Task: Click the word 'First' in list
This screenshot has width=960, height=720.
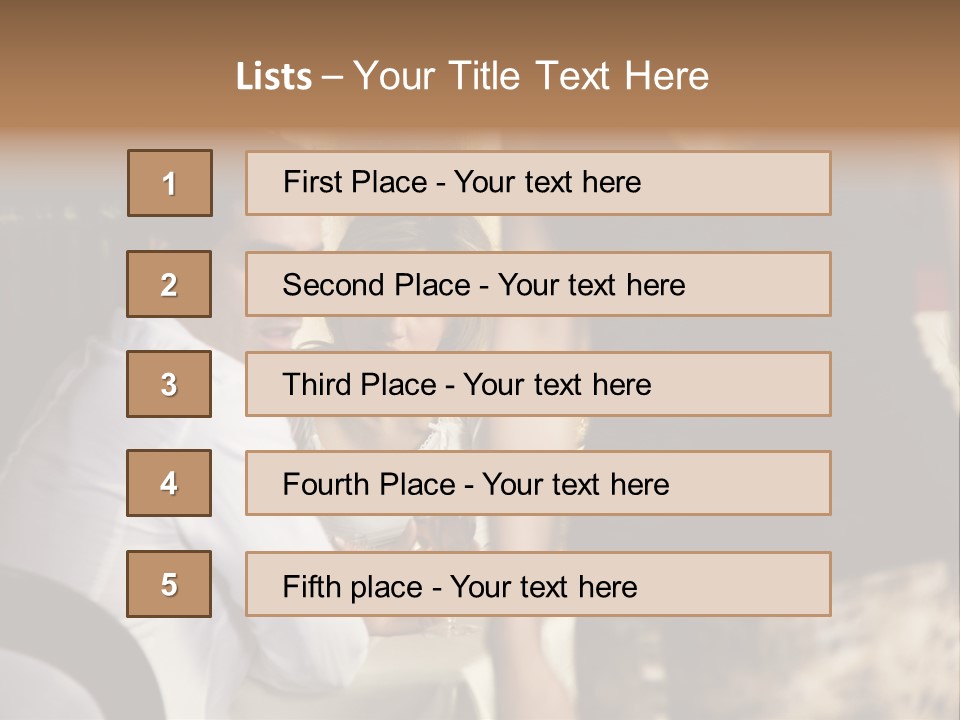Action: (310, 182)
